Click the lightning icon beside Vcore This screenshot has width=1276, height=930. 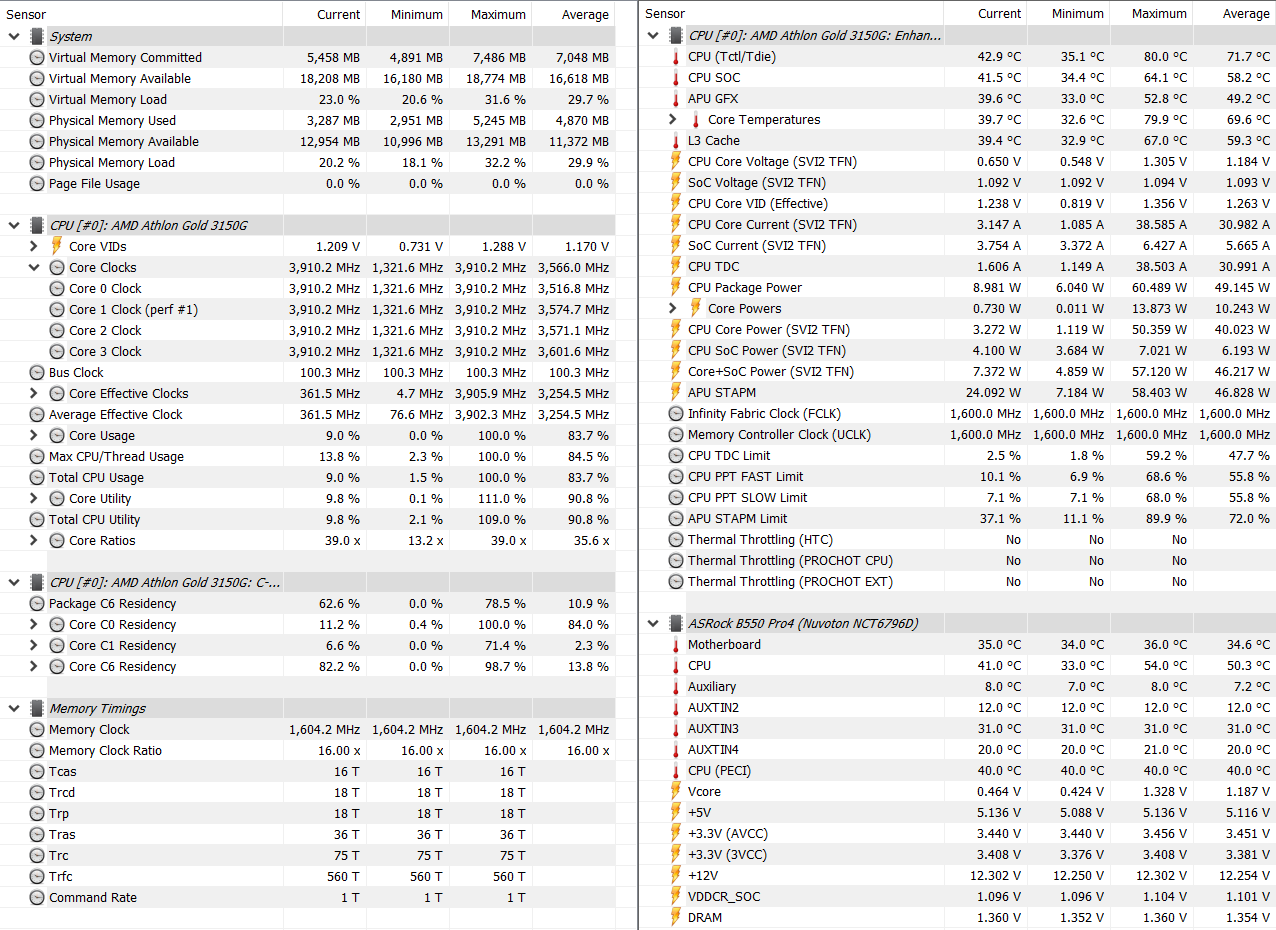676,792
